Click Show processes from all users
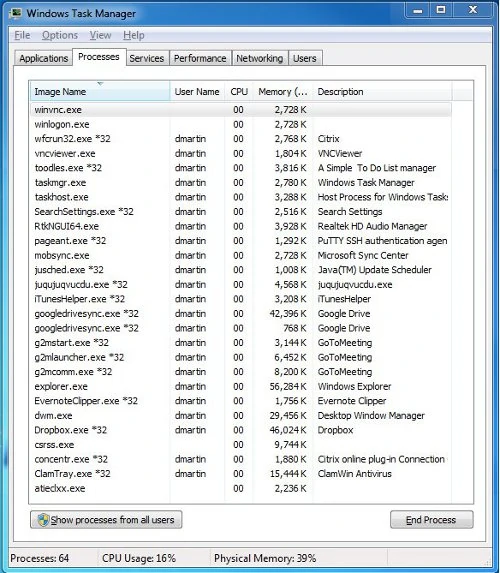The image size is (500, 573). tap(106, 520)
